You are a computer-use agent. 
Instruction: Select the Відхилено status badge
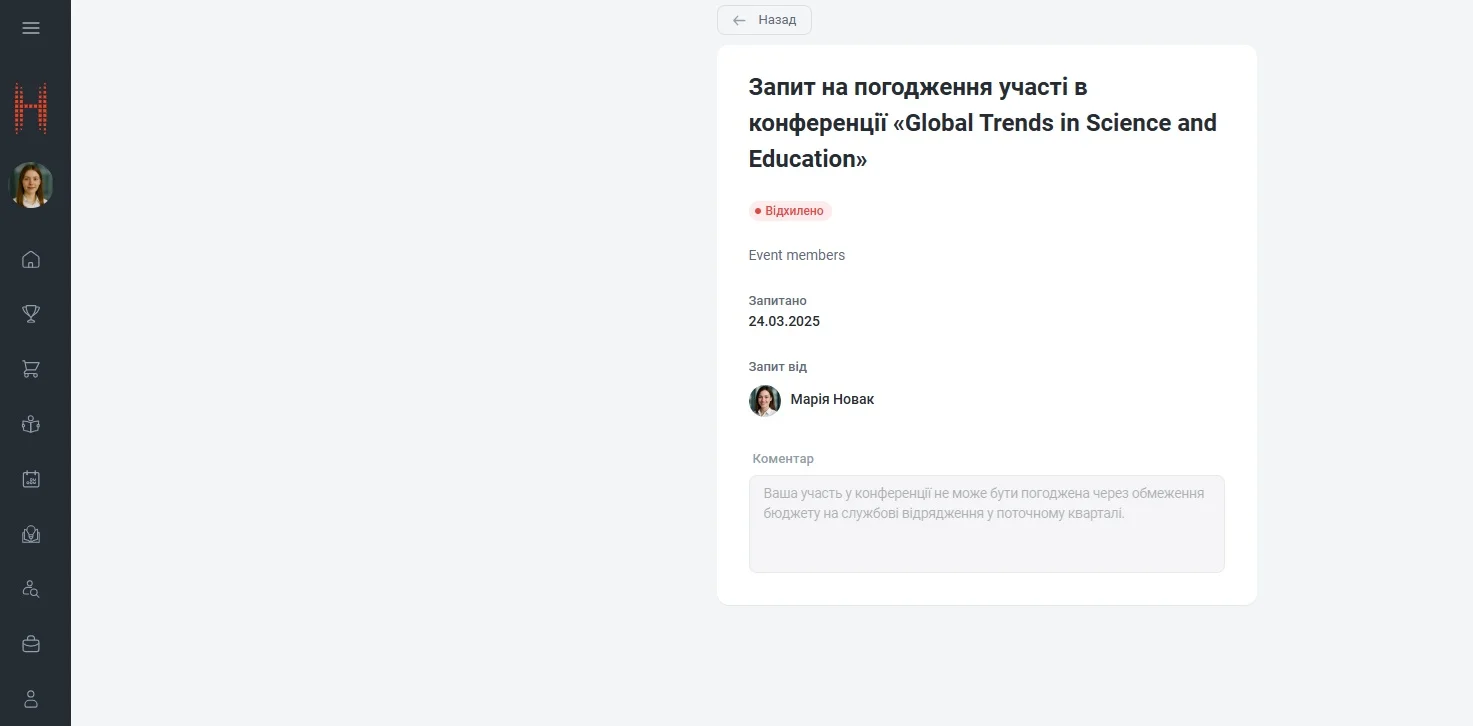790,210
